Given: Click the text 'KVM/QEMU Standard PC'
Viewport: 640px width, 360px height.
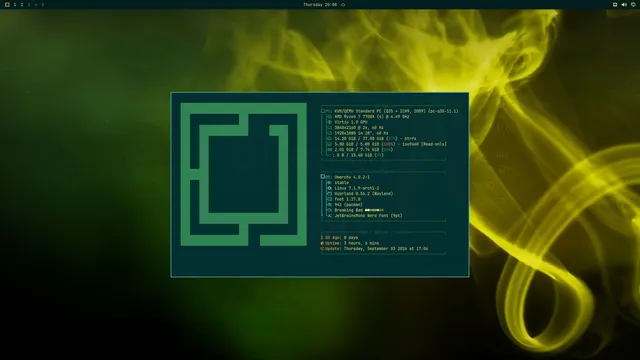Looking at the screenshot, I should coord(358,111).
